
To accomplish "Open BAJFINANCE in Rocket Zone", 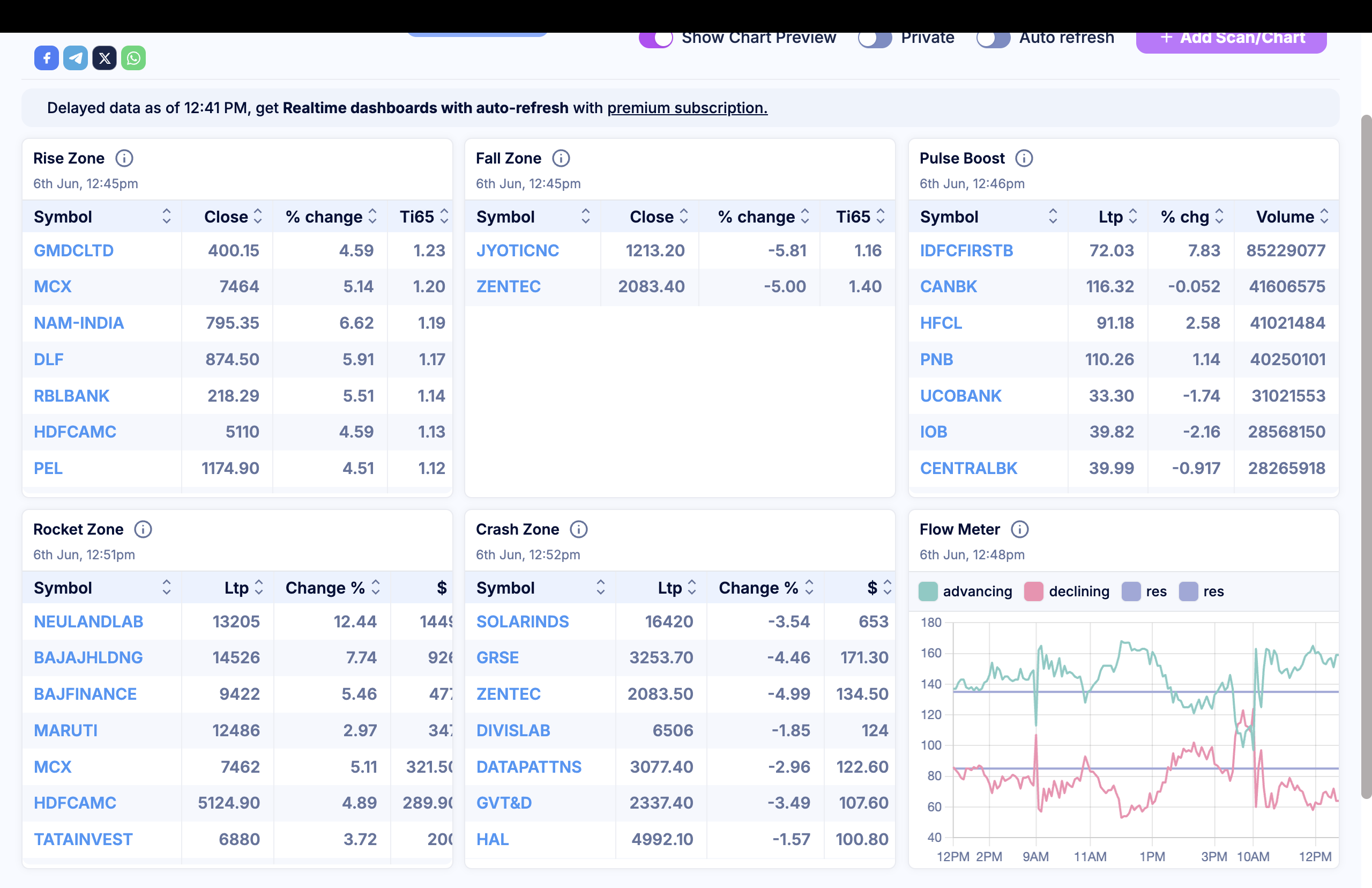I will pos(85,694).
